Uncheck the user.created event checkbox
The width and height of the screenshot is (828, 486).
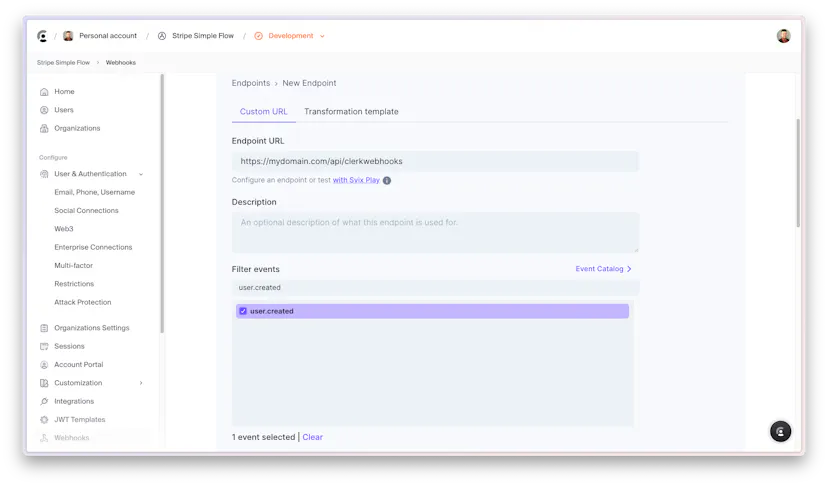click(243, 311)
